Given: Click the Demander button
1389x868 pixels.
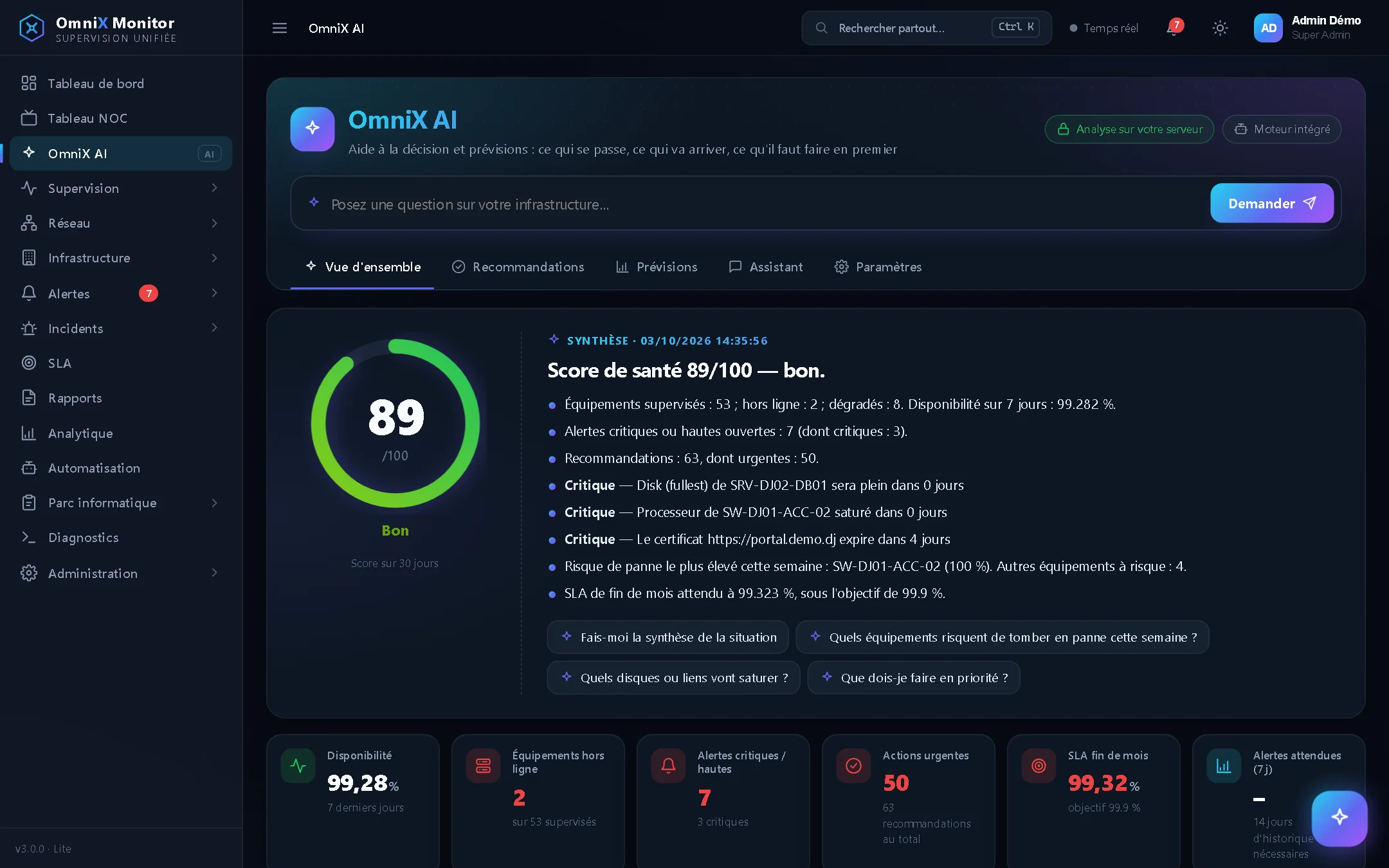Looking at the screenshot, I should pyautogui.click(x=1271, y=203).
